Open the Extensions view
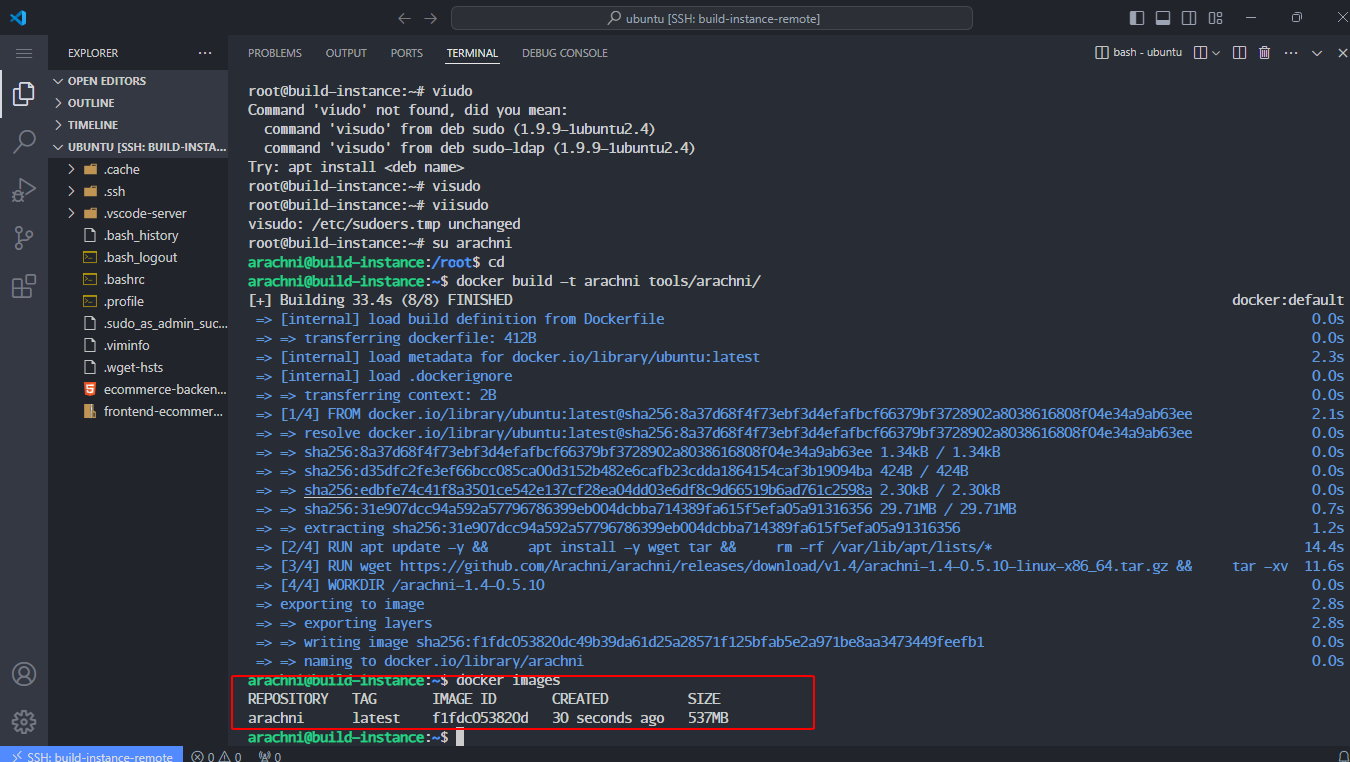Image resolution: width=1350 pixels, height=762 pixels. (x=24, y=287)
